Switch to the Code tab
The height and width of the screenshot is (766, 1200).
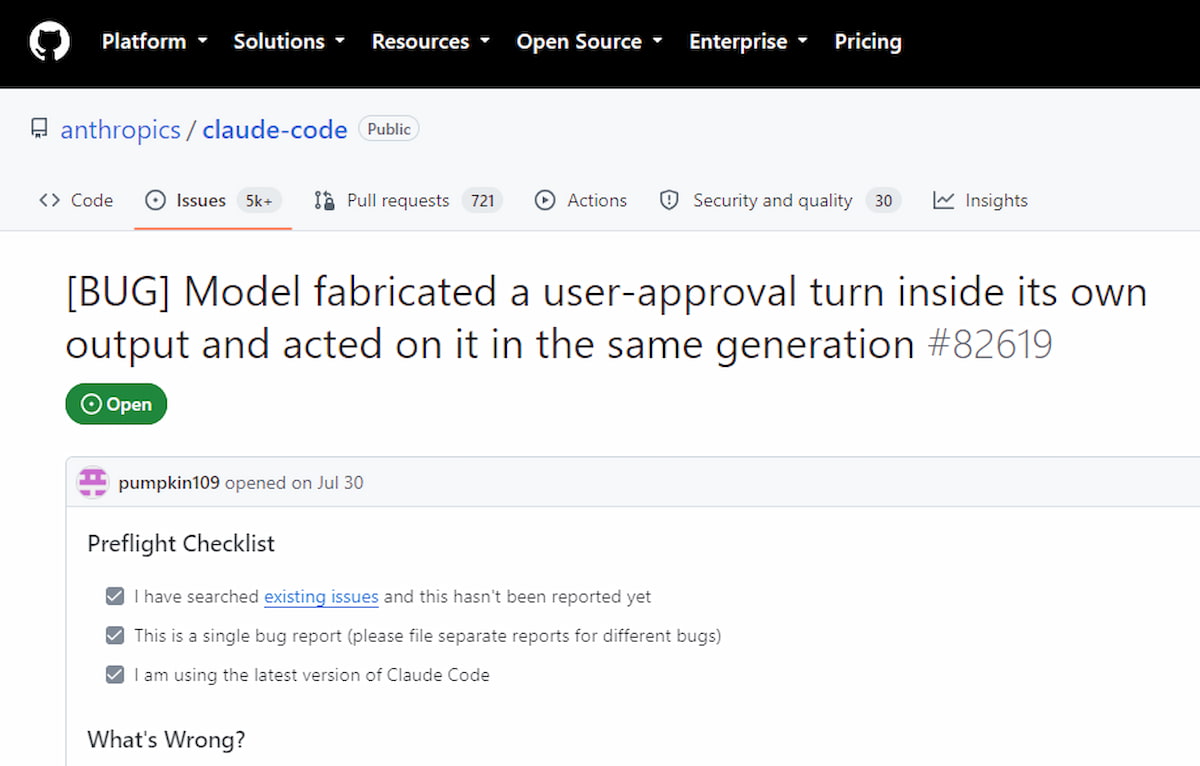[x=76, y=200]
